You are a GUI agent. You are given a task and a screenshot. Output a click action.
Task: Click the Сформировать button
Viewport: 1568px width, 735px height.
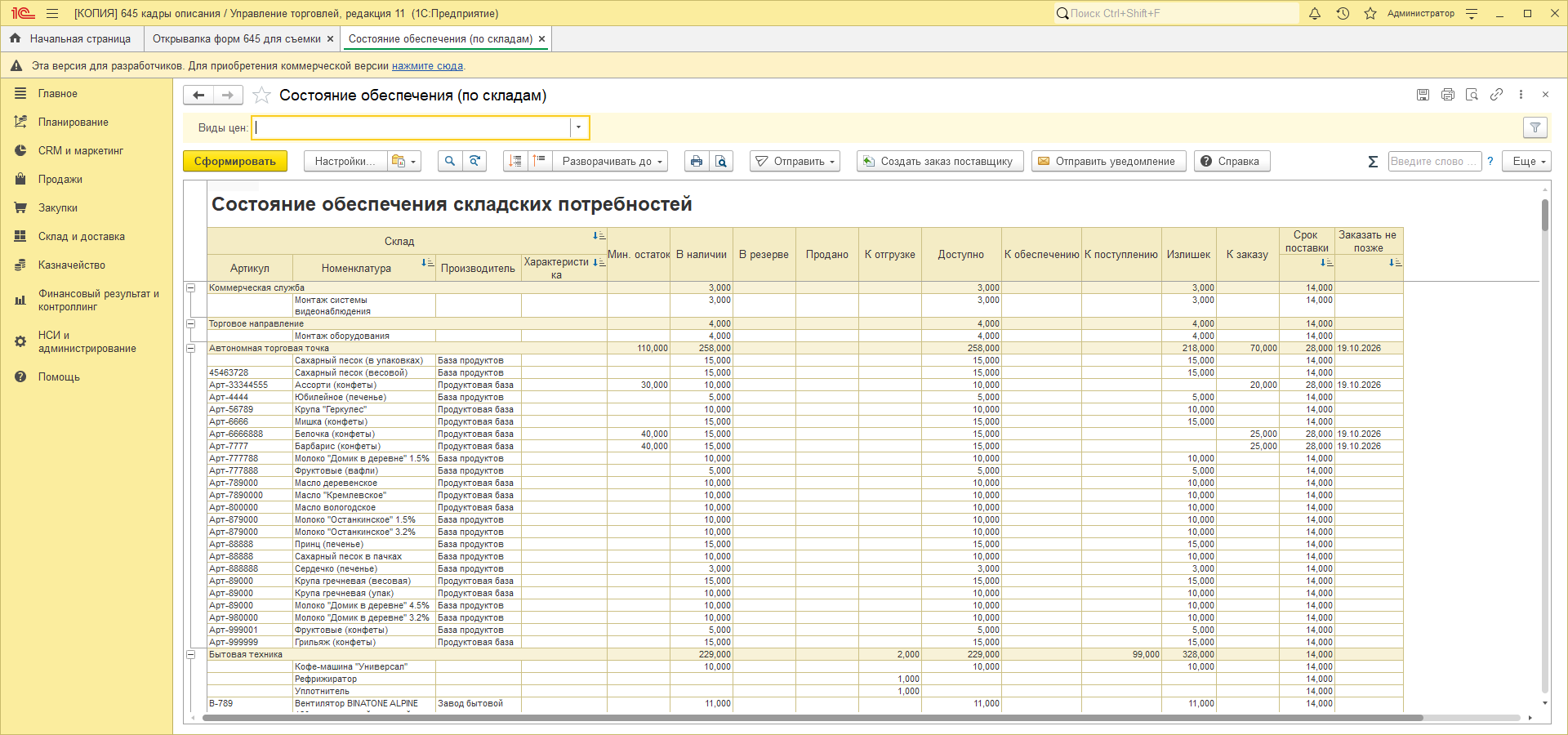pos(235,162)
